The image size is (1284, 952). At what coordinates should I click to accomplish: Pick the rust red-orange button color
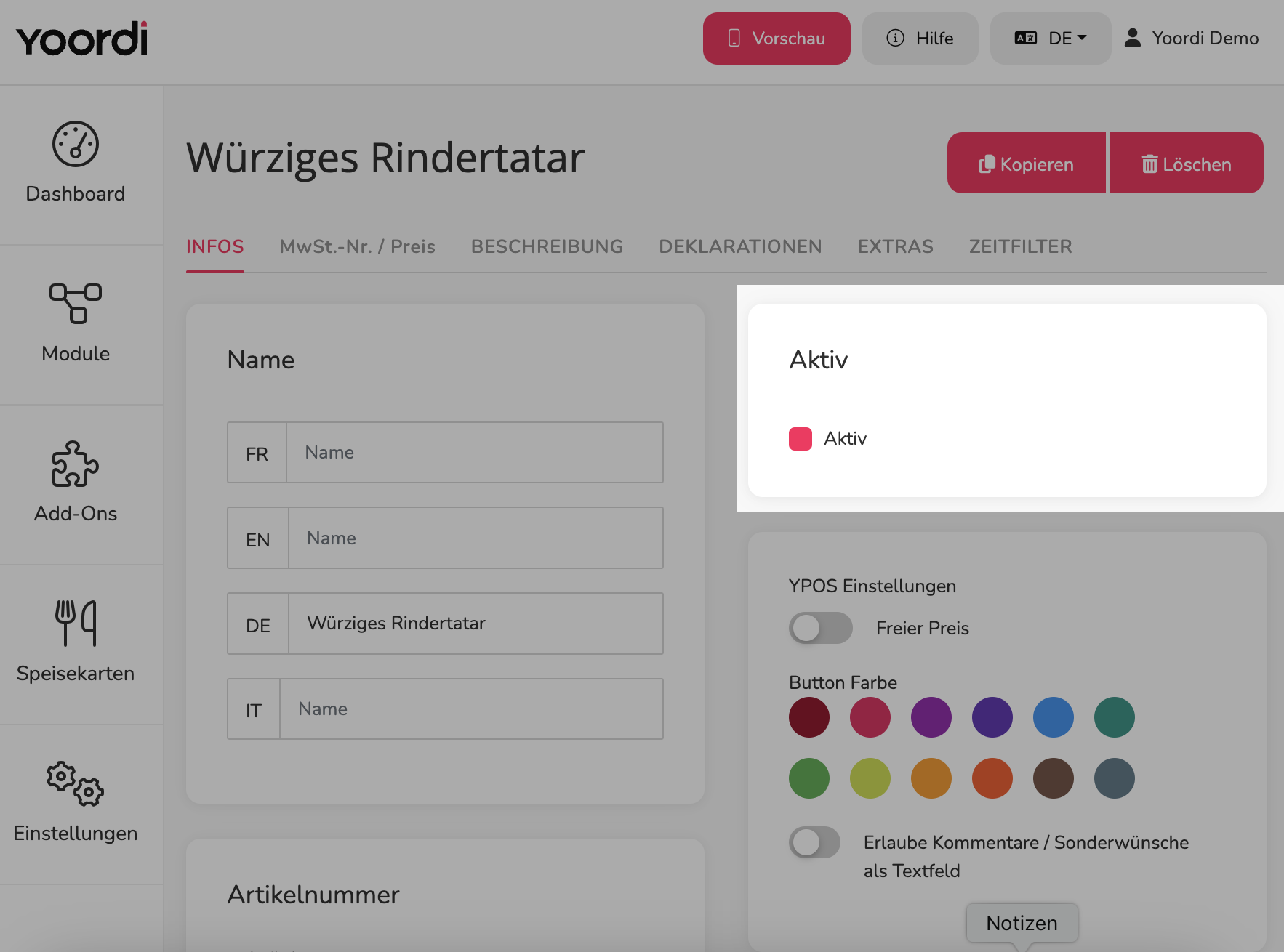point(992,778)
